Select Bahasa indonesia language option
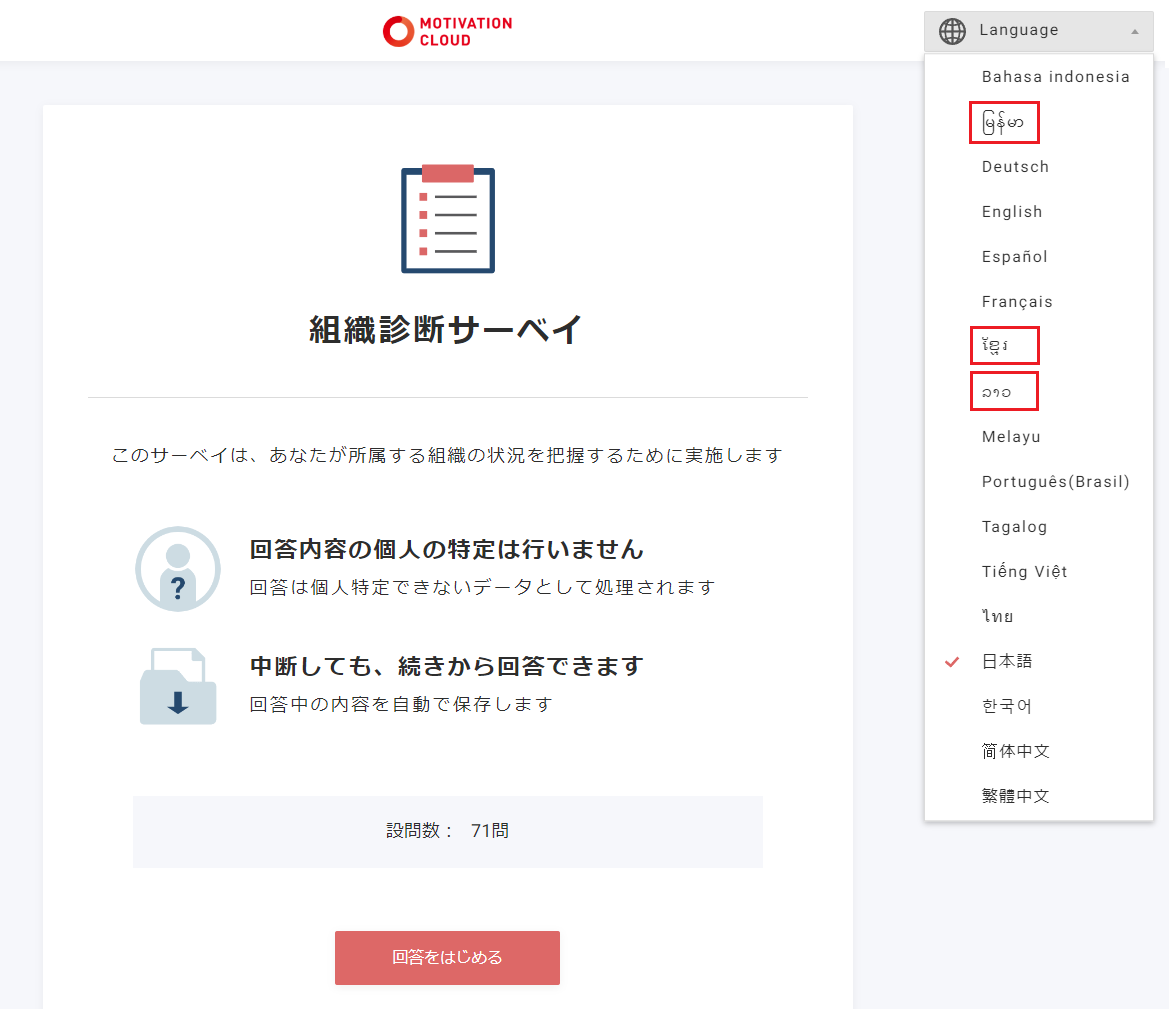1169x1009 pixels. pyautogui.click(x=1055, y=77)
